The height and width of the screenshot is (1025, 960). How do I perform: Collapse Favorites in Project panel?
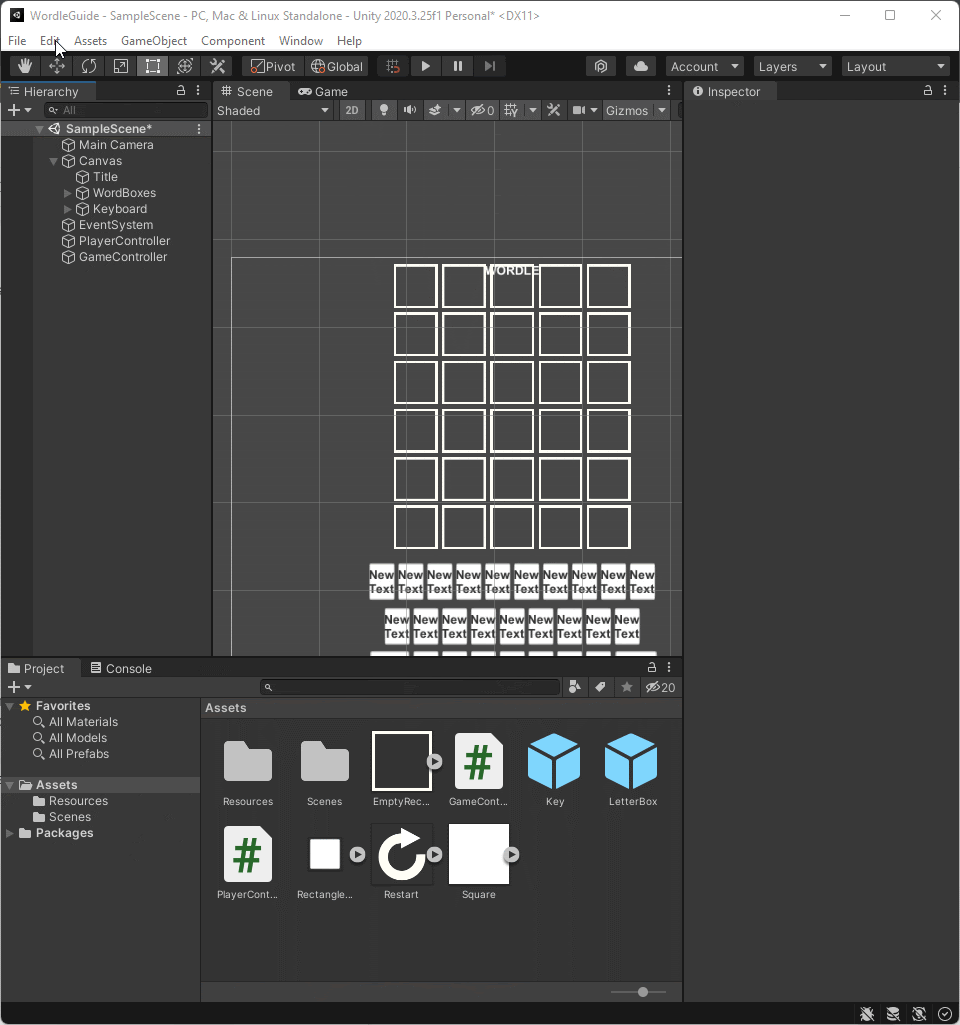10,706
